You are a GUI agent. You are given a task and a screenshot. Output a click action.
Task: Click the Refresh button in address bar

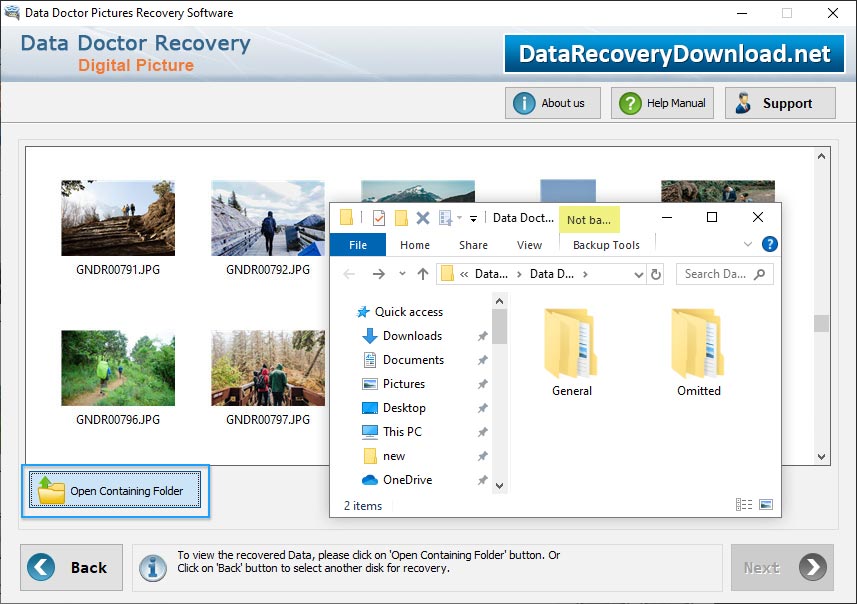[x=656, y=274]
